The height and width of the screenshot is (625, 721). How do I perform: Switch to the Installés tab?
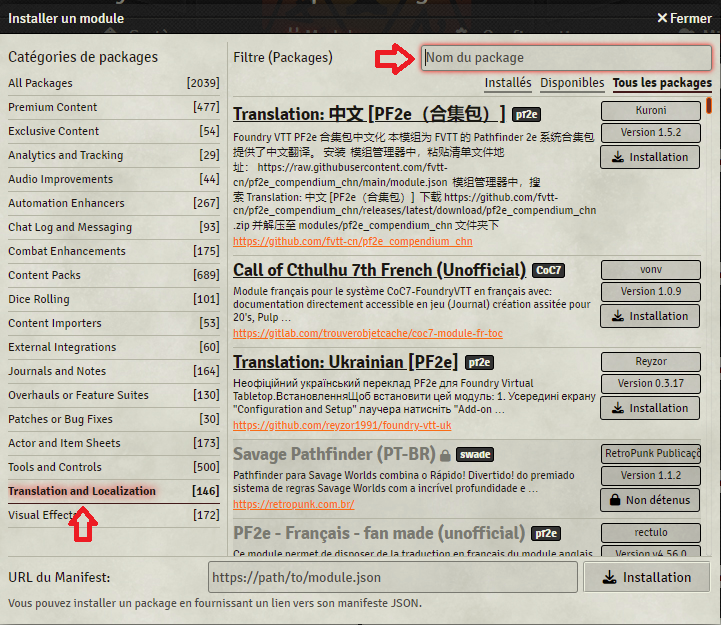[x=508, y=83]
